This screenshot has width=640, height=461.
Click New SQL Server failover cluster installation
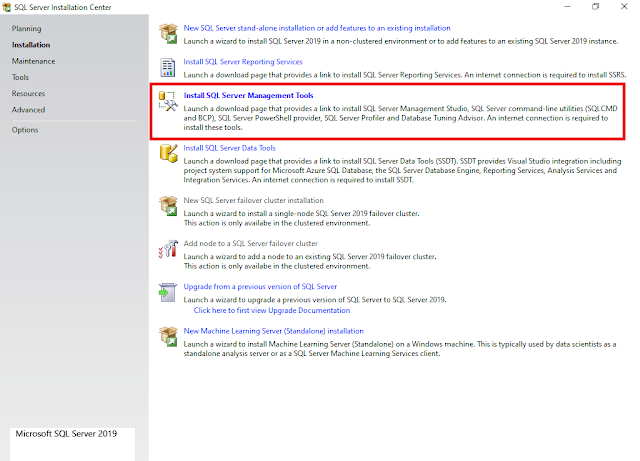253,200
